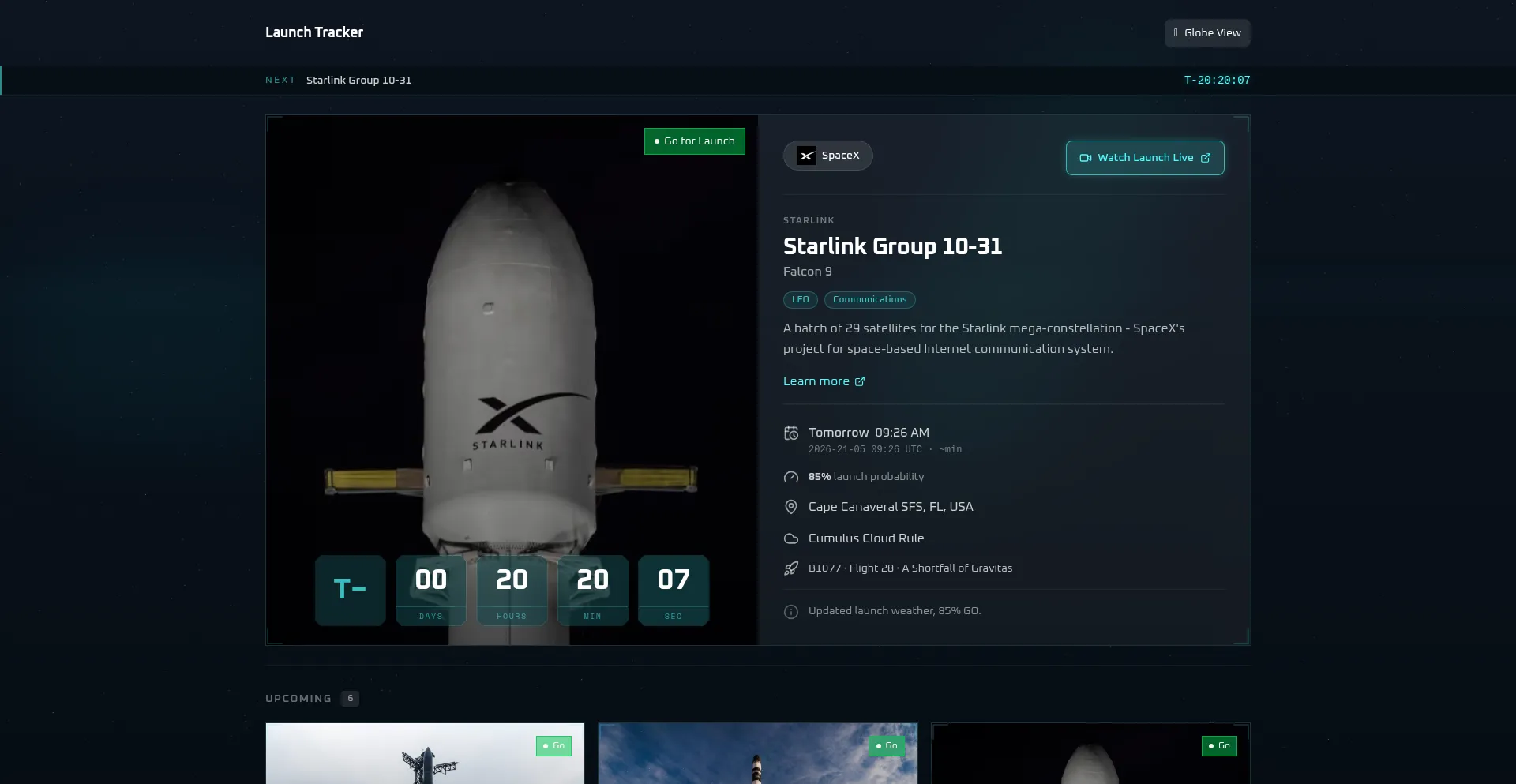
Task: Click the info icon by Updated launch weather
Action: point(791,612)
